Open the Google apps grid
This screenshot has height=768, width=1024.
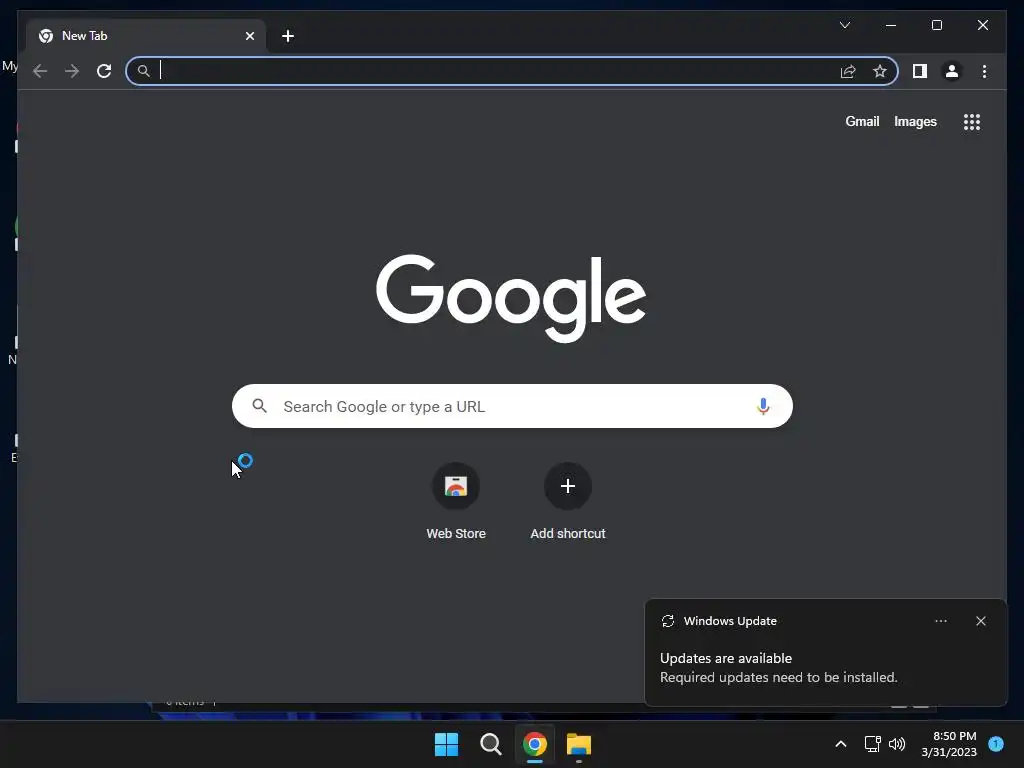pos(972,122)
